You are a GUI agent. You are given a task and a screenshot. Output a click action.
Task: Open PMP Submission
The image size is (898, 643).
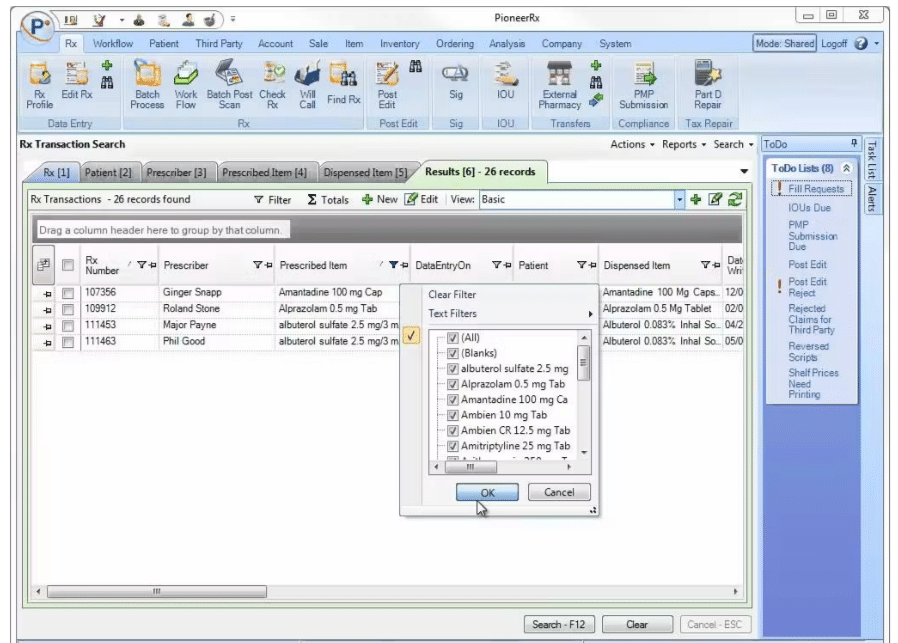[x=644, y=84]
